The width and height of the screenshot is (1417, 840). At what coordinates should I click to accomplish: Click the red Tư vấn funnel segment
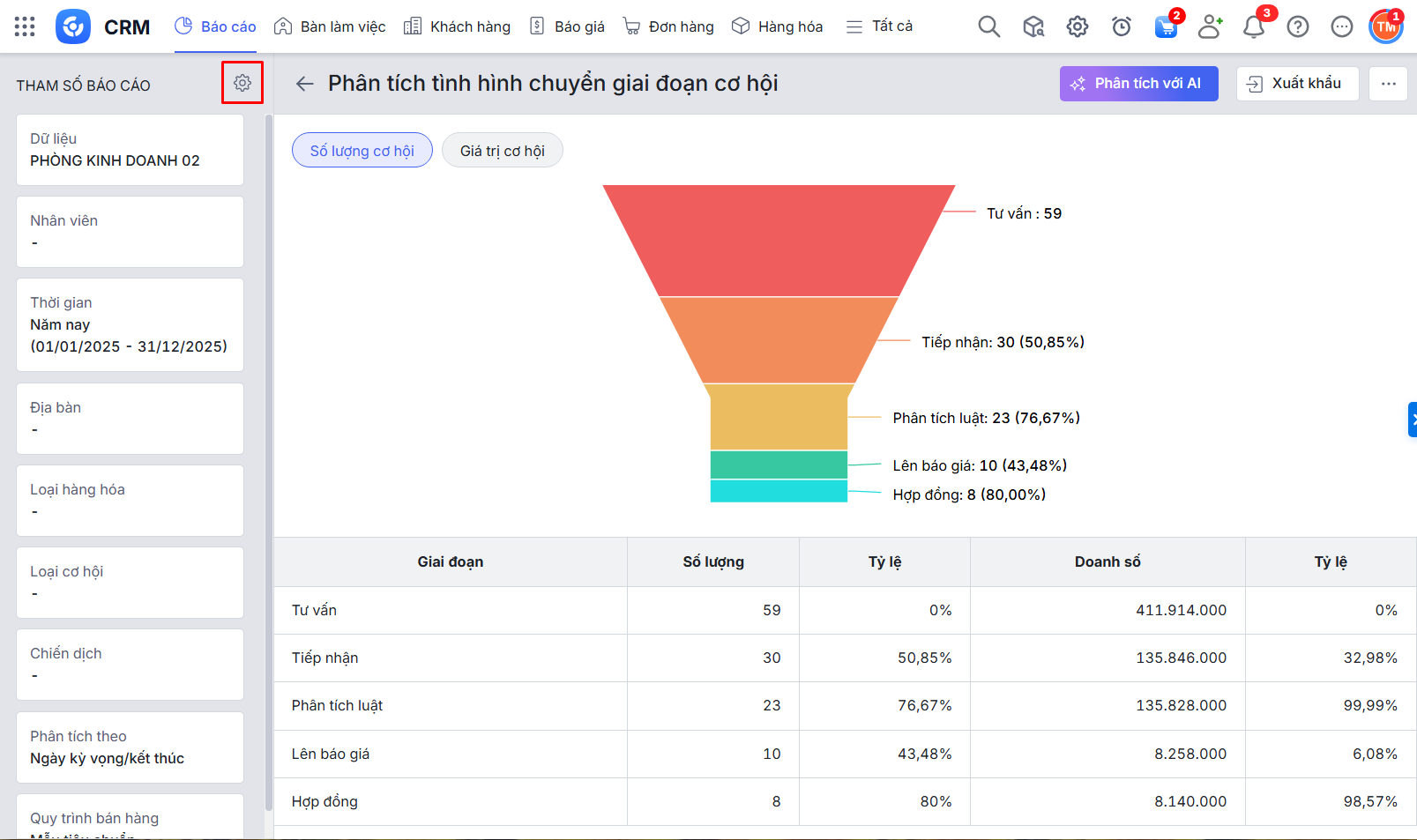click(x=779, y=240)
